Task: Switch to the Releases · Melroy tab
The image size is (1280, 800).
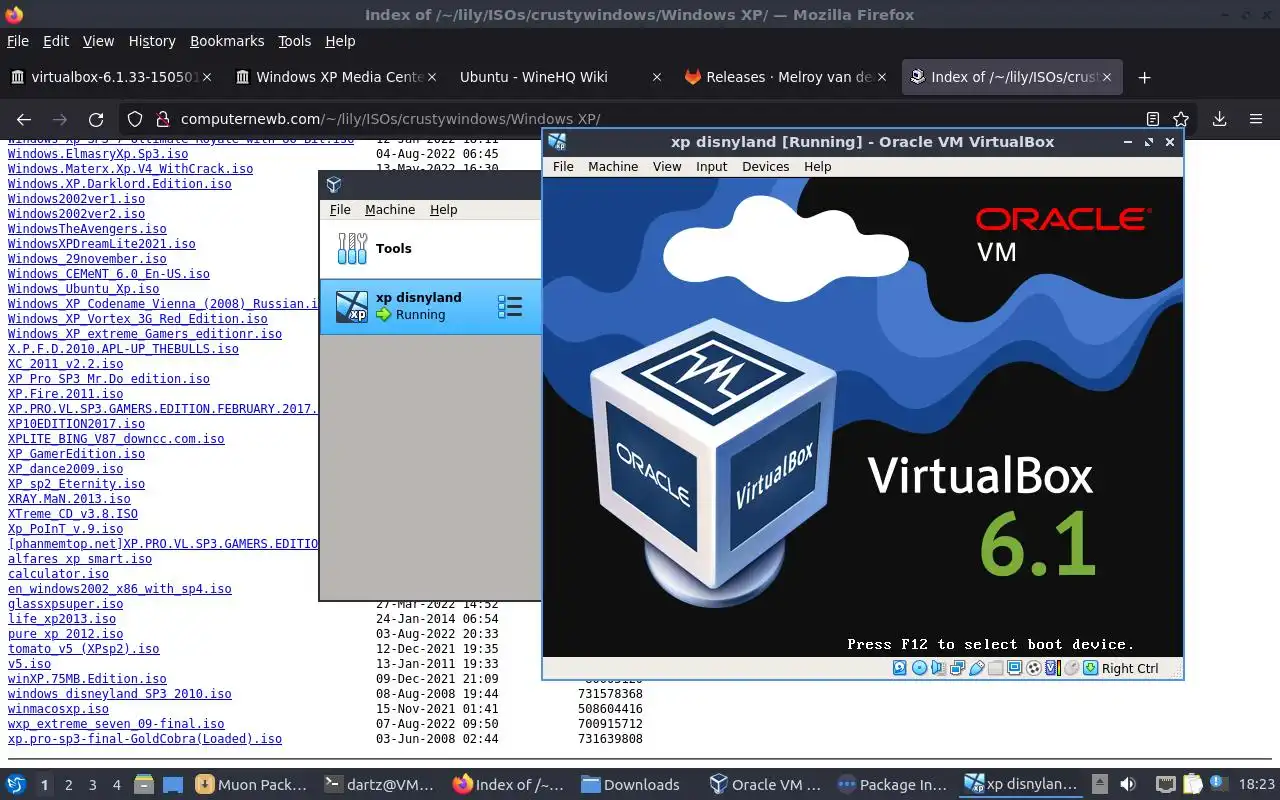Action: coord(786,77)
